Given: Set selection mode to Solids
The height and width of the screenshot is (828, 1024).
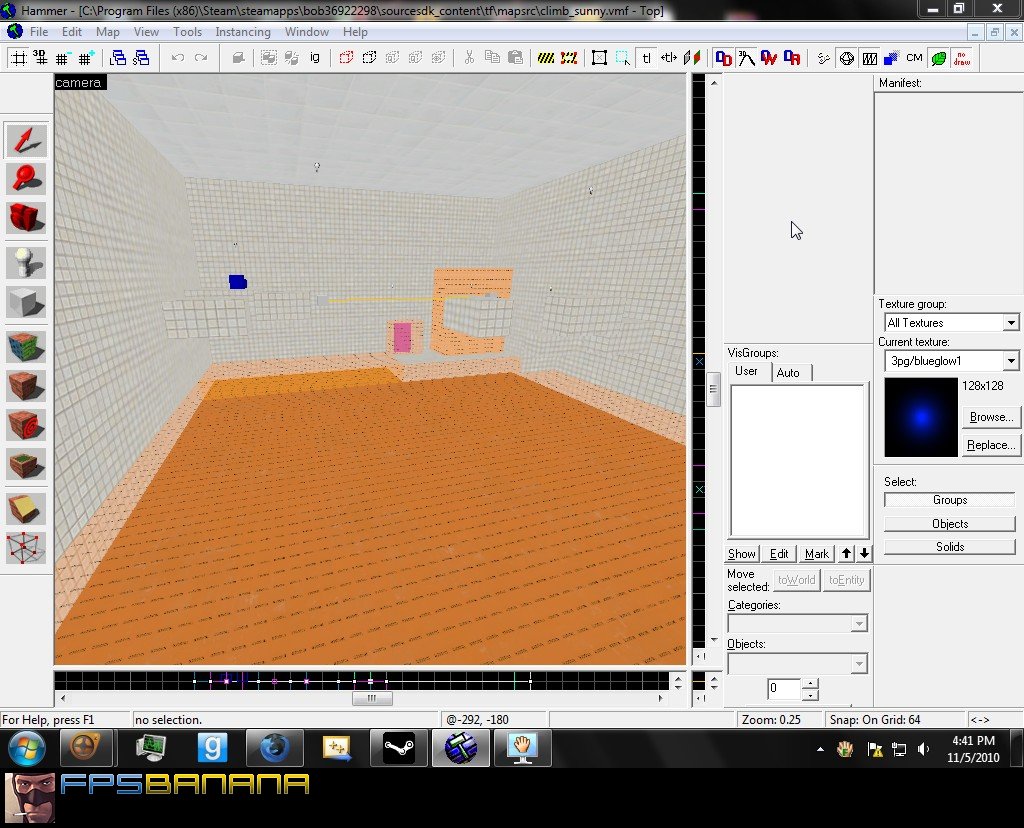Looking at the screenshot, I should (950, 547).
